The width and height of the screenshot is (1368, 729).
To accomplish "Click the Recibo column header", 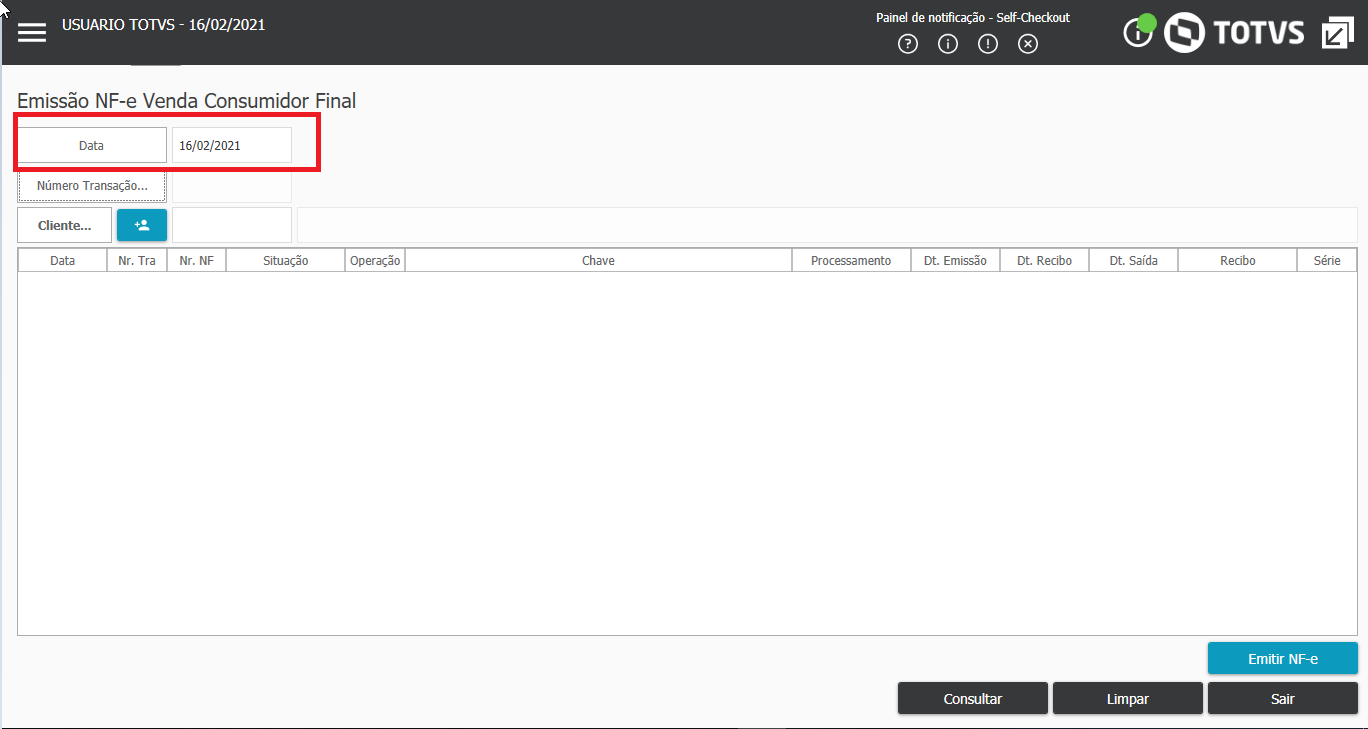I will (1238, 260).
